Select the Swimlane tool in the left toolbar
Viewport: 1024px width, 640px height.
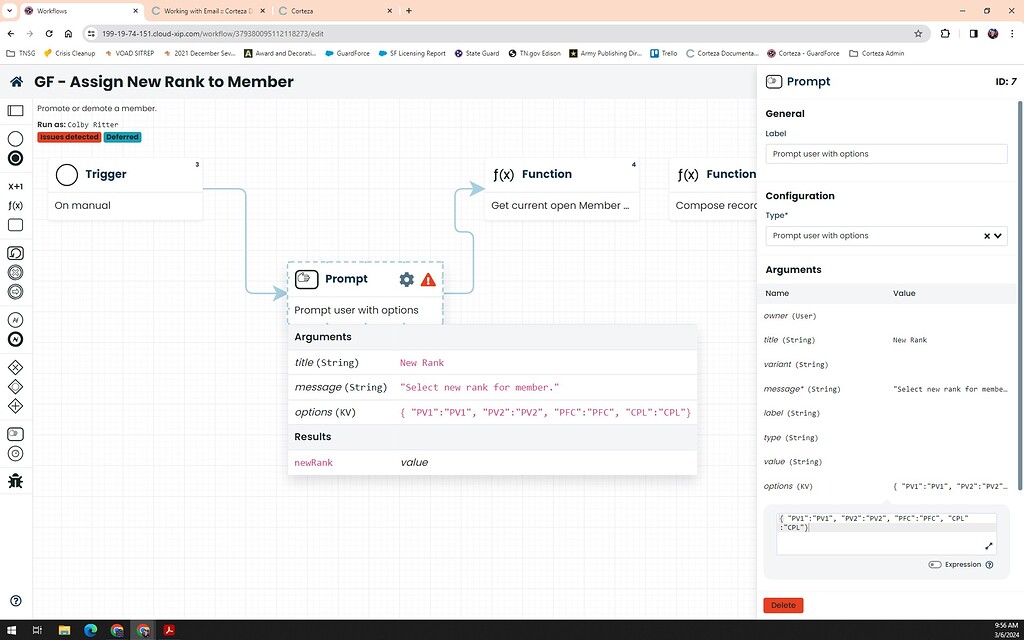point(15,110)
